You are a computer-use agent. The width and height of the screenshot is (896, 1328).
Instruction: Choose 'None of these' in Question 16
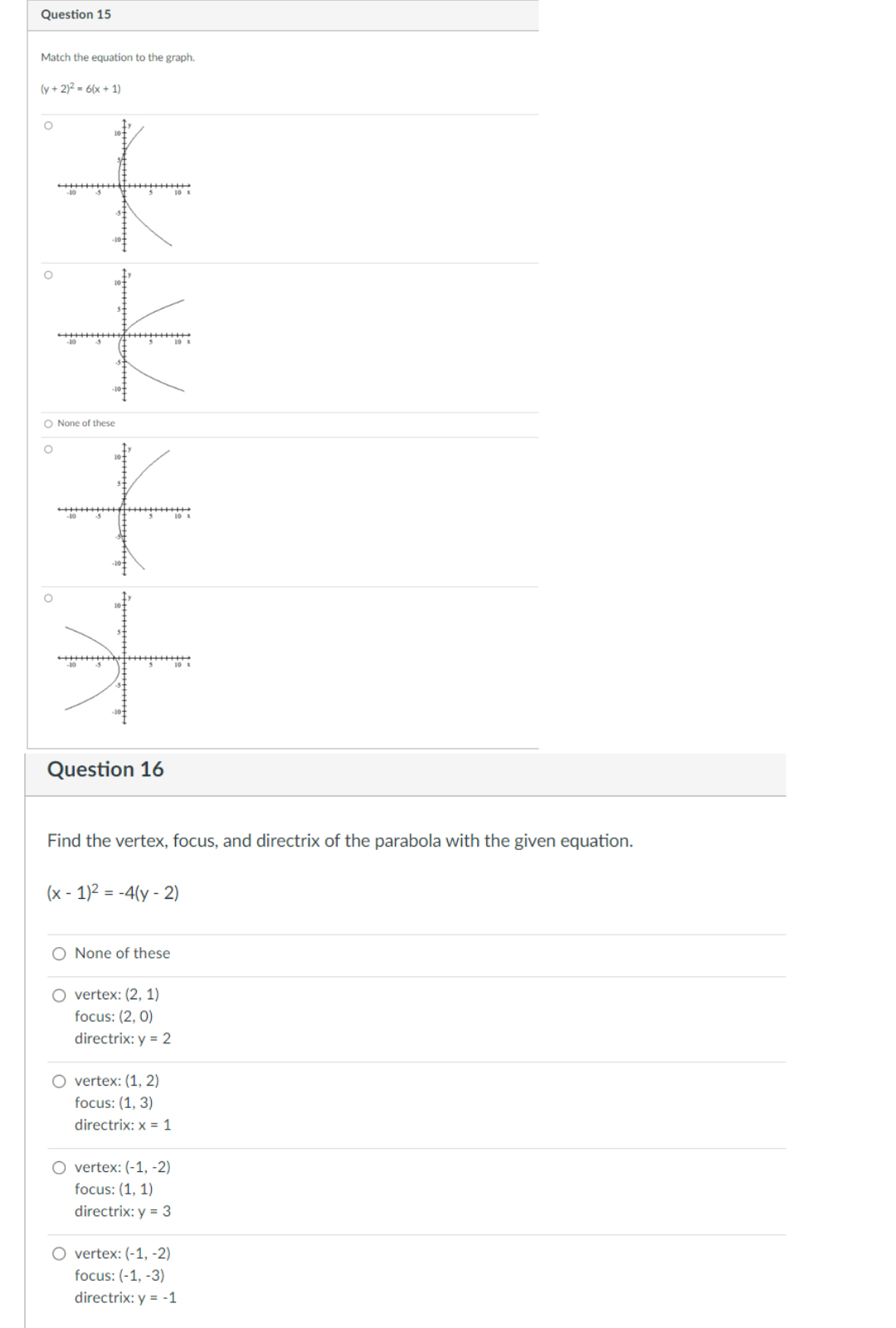[x=59, y=954]
